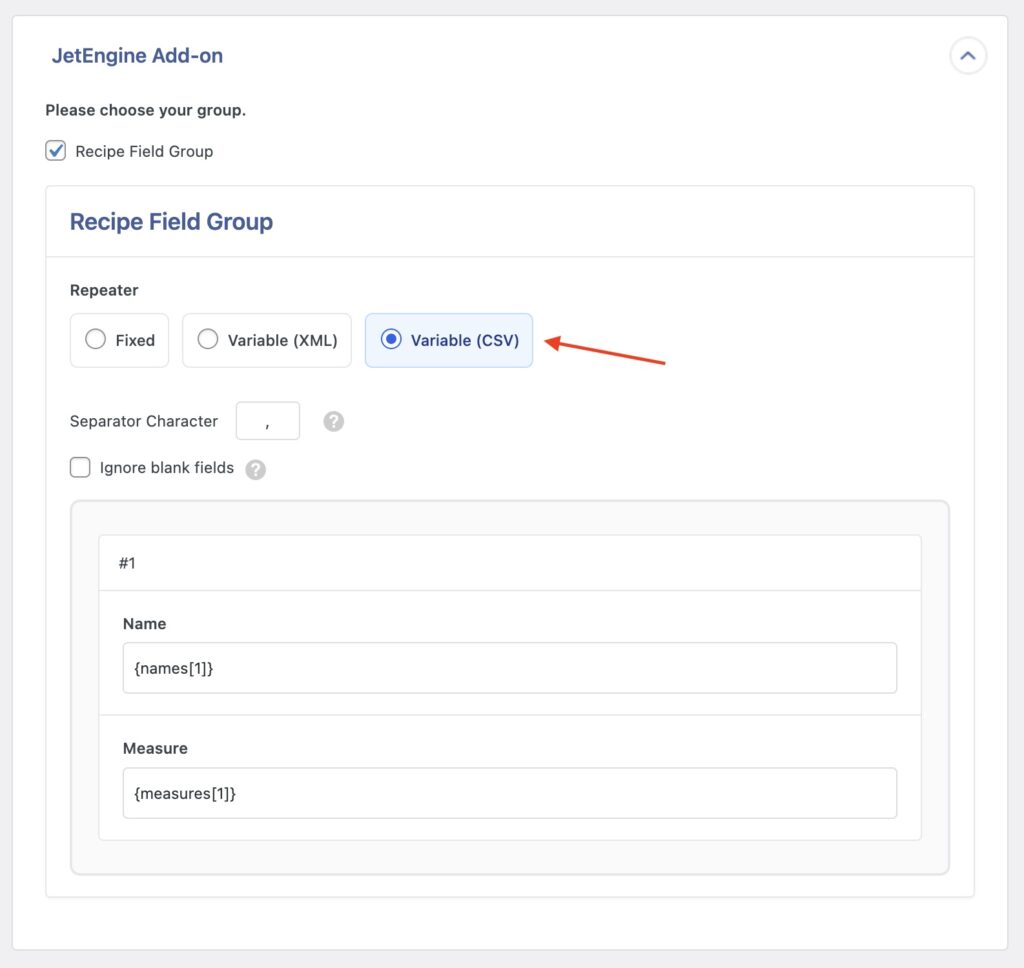Click the Recipe Field Group section title

point(170,221)
